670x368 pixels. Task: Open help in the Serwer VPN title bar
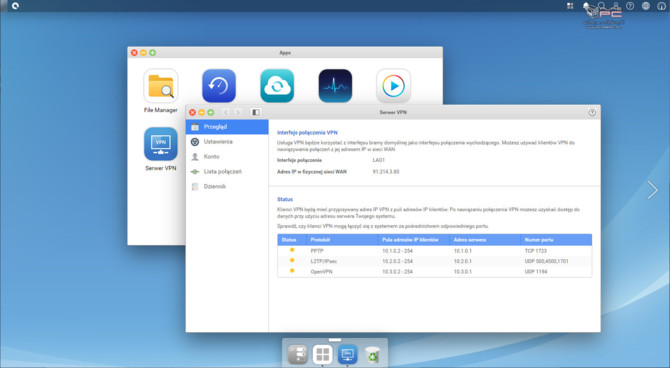coord(592,112)
